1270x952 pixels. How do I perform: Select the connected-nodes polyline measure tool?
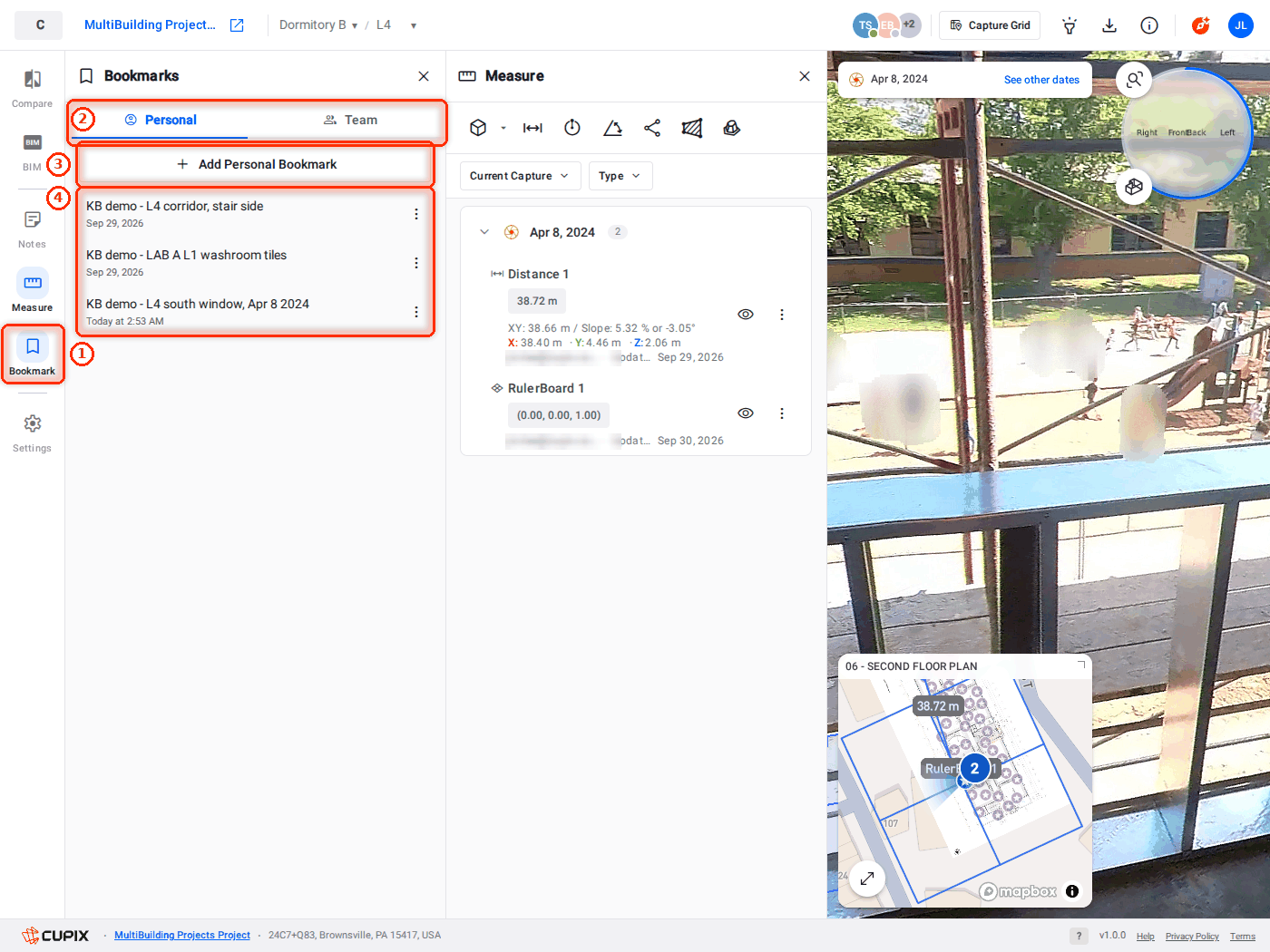coord(652,128)
